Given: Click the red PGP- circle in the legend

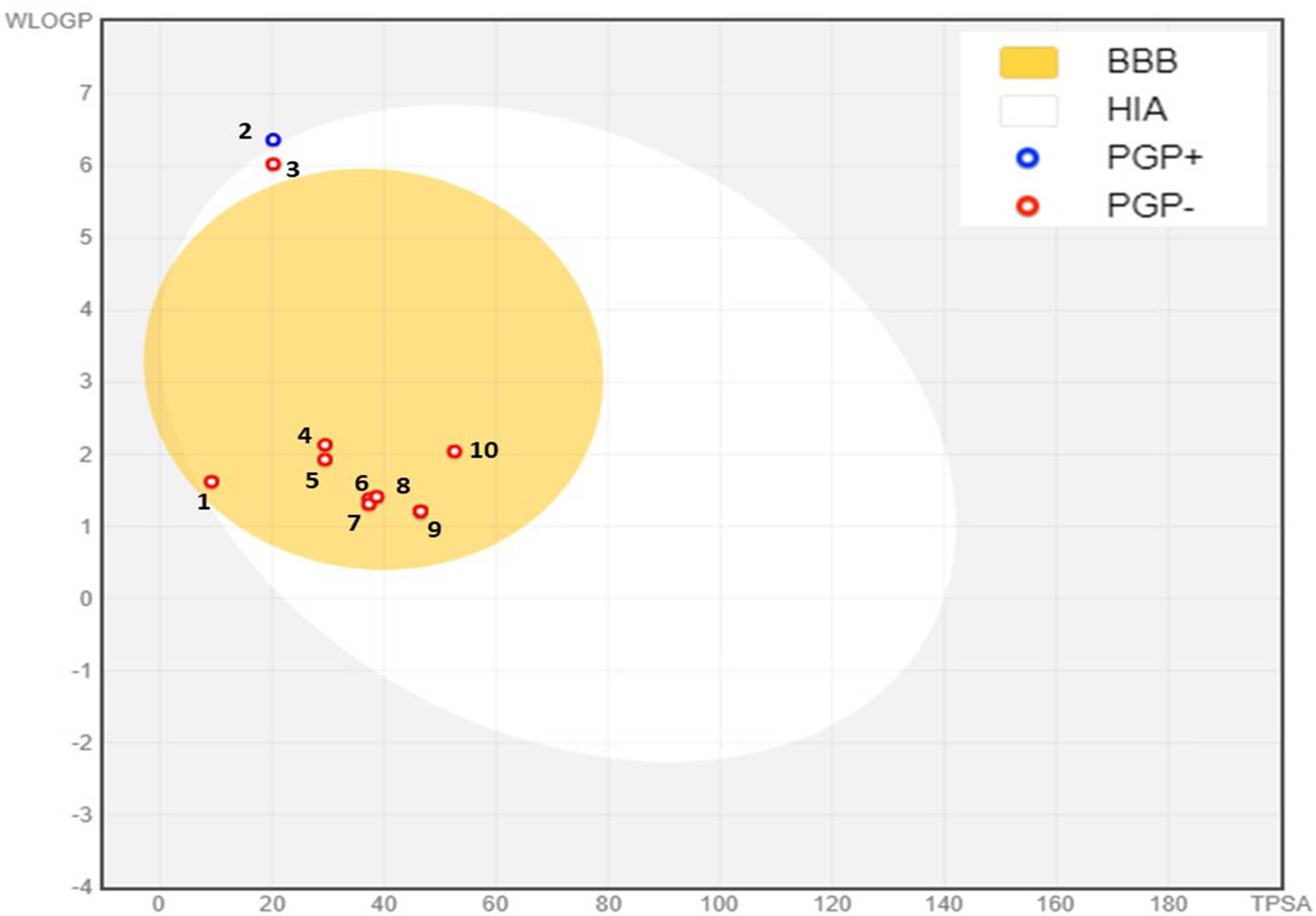Looking at the screenshot, I should pyautogui.click(x=1028, y=206).
